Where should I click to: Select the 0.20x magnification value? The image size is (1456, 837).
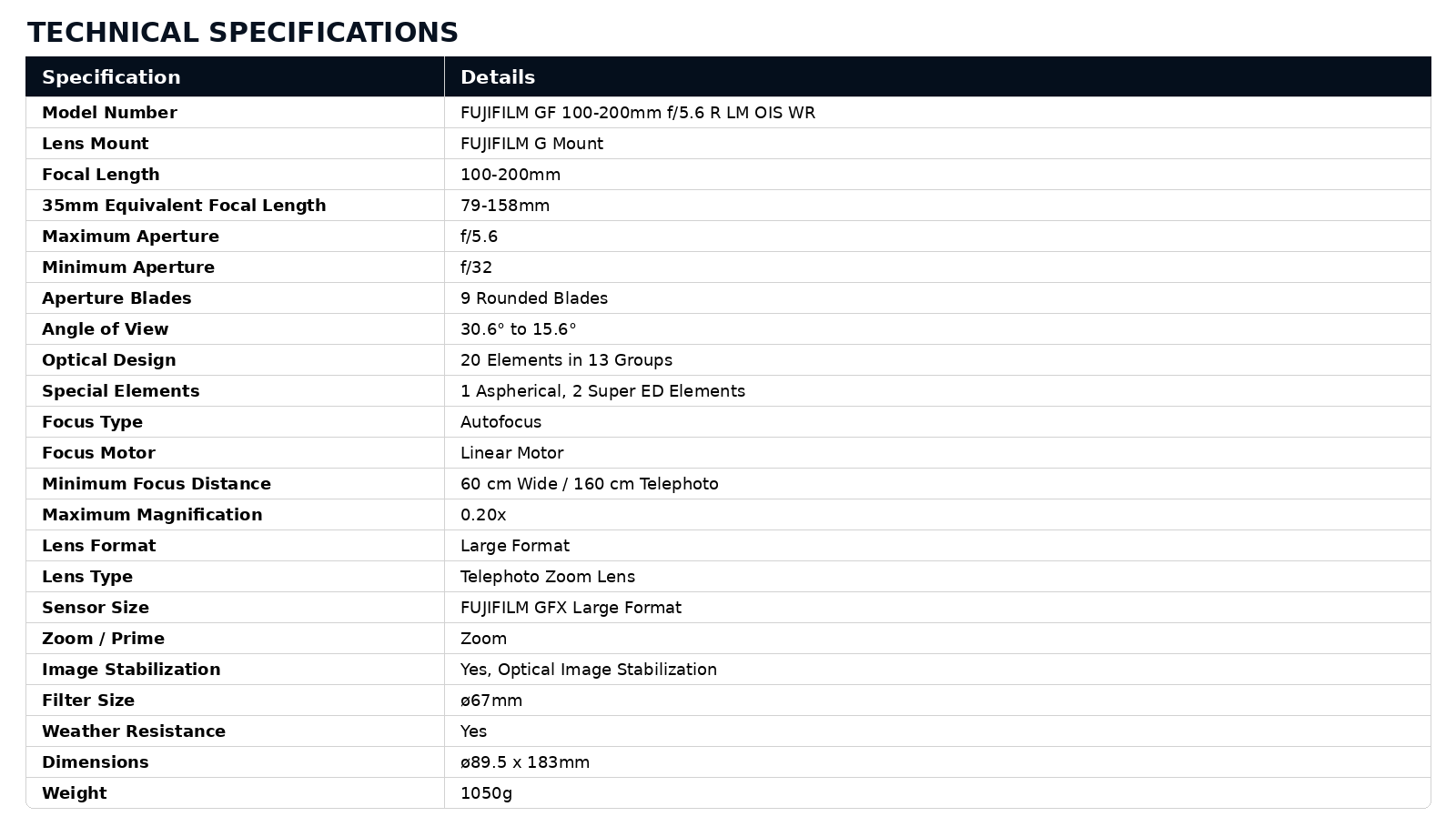[x=483, y=515]
